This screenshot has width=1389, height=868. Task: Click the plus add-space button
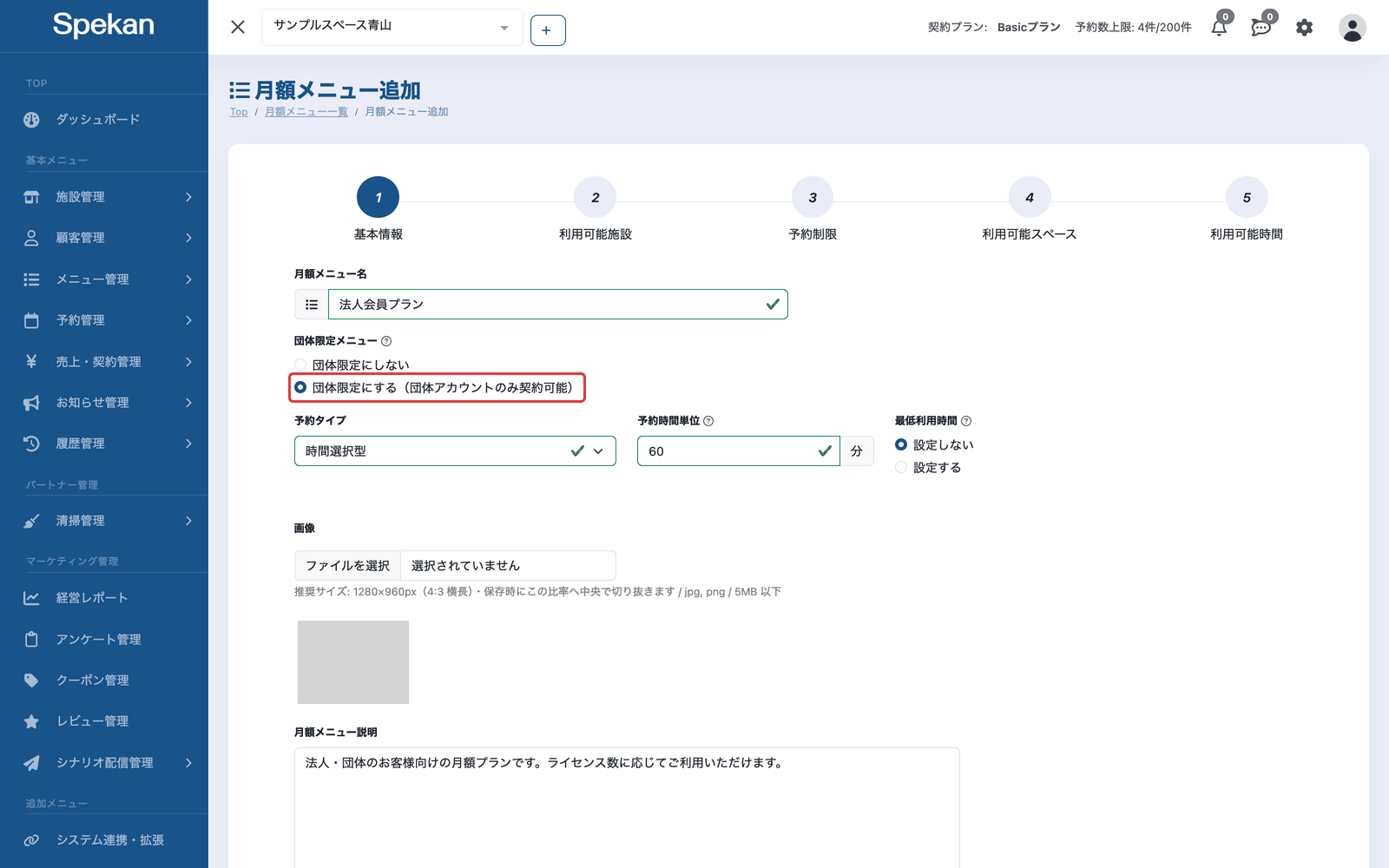548,30
